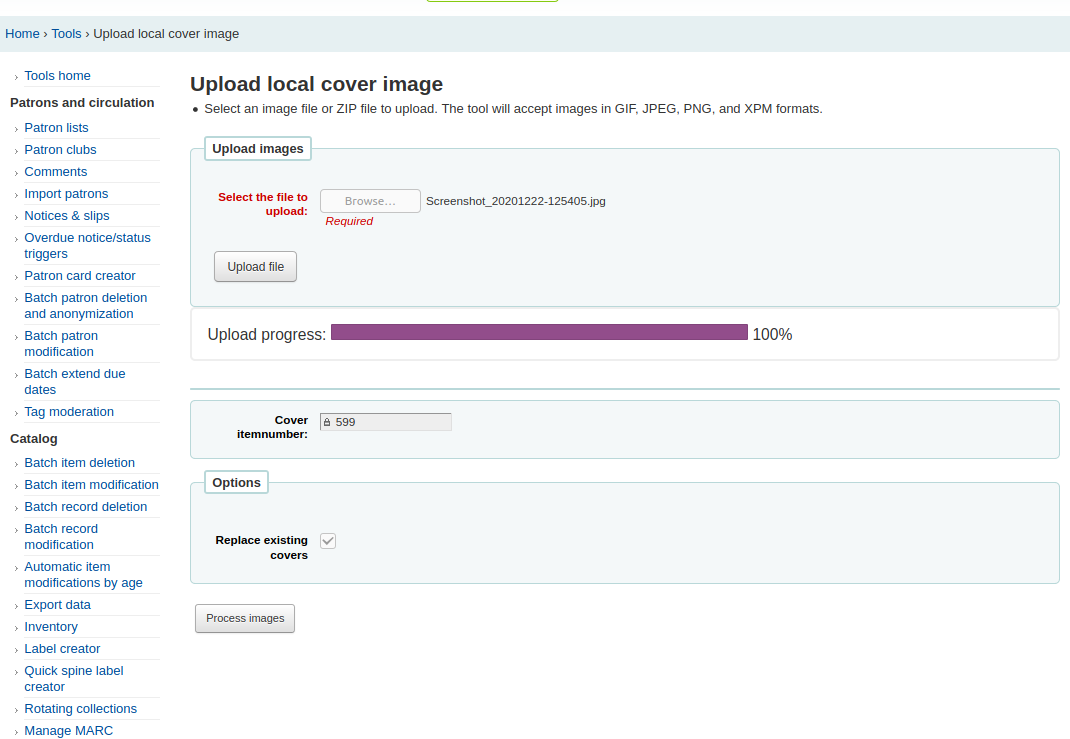
Task: Launch the Label creator
Action: 62,649
